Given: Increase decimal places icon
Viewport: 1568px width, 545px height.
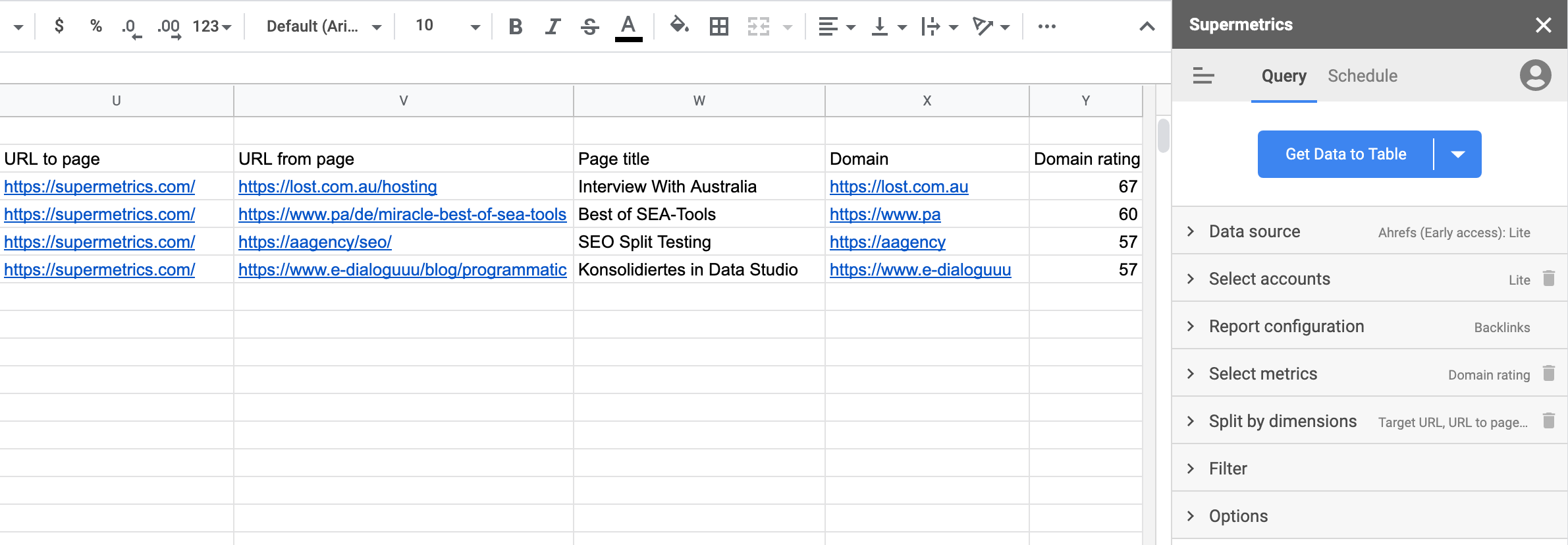Looking at the screenshot, I should (169, 27).
